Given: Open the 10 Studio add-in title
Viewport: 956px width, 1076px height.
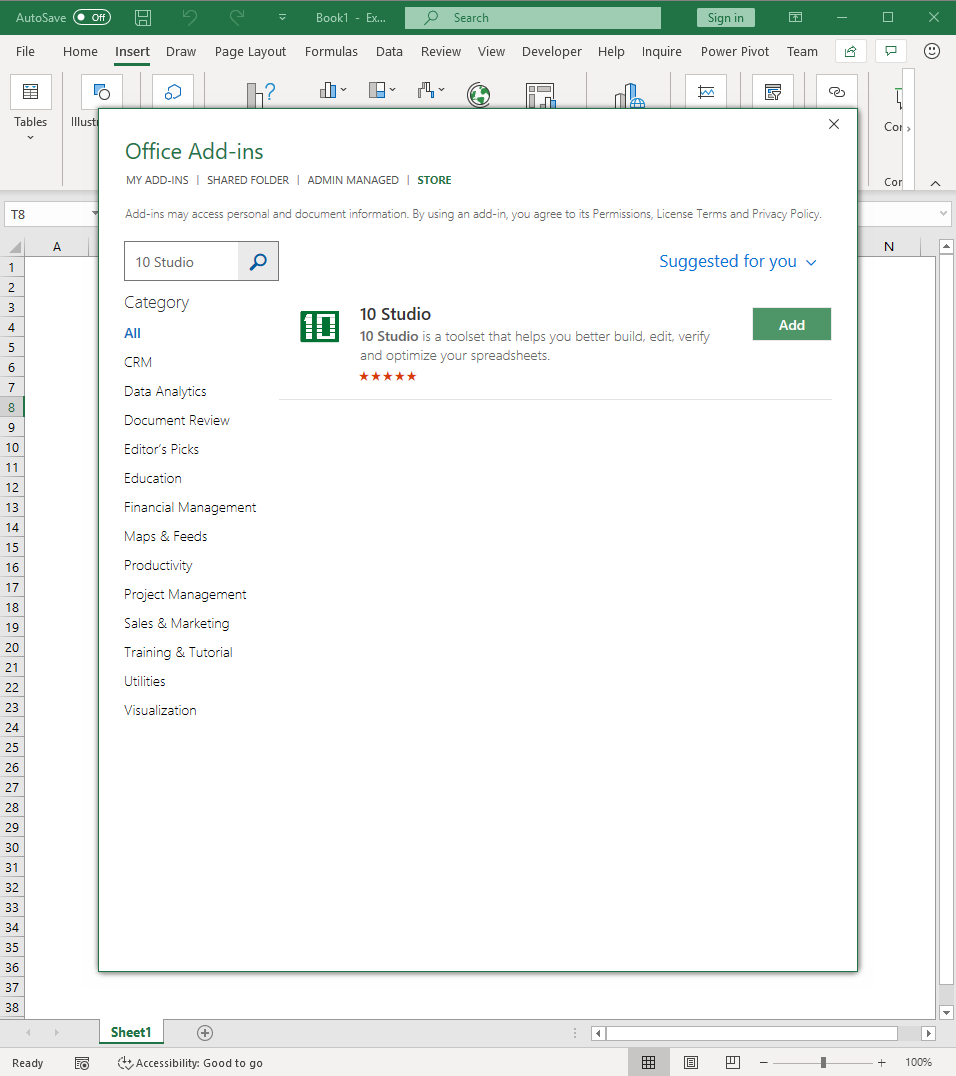Looking at the screenshot, I should coord(395,314).
